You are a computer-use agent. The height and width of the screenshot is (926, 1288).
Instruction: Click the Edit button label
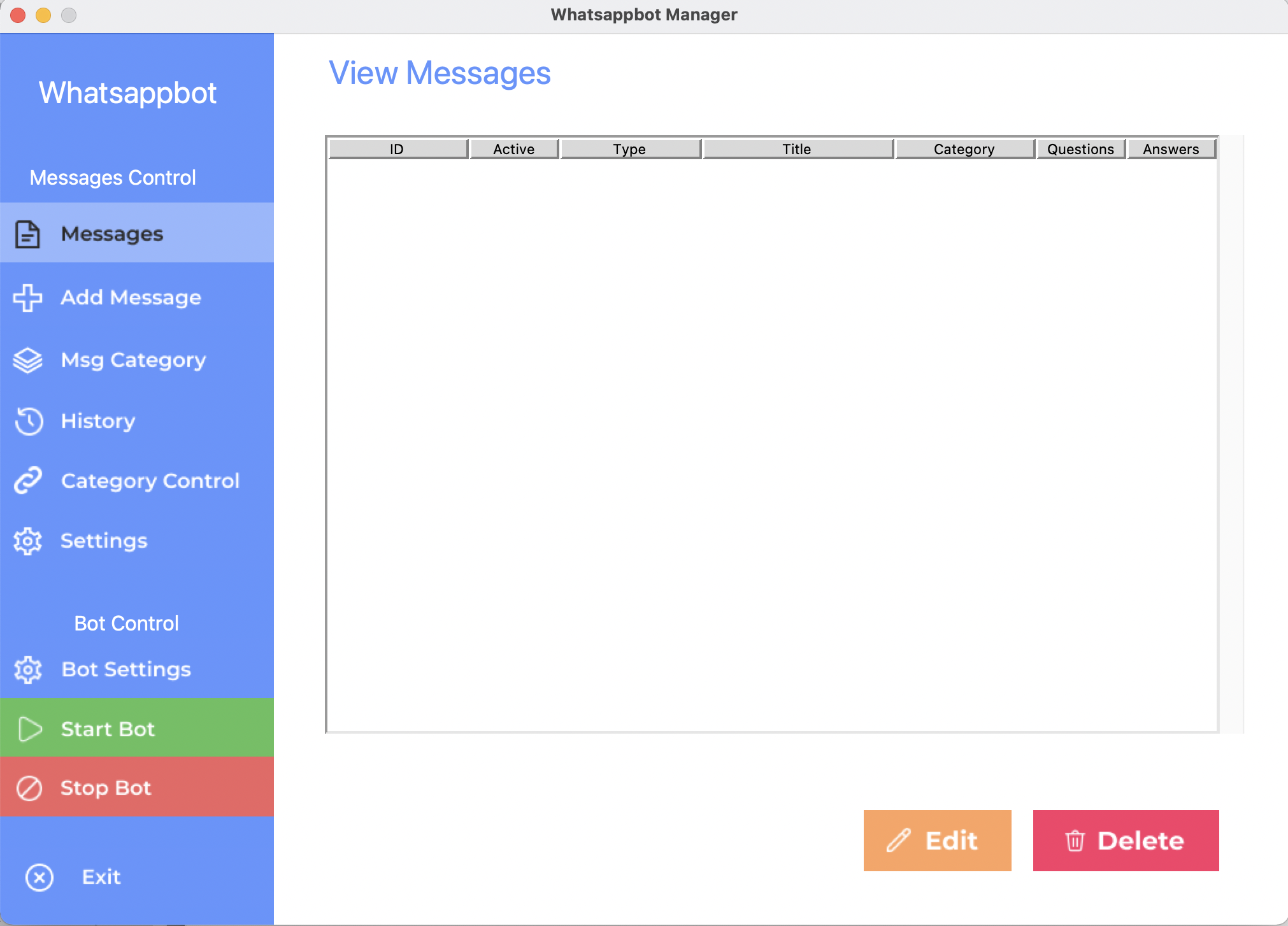(951, 841)
